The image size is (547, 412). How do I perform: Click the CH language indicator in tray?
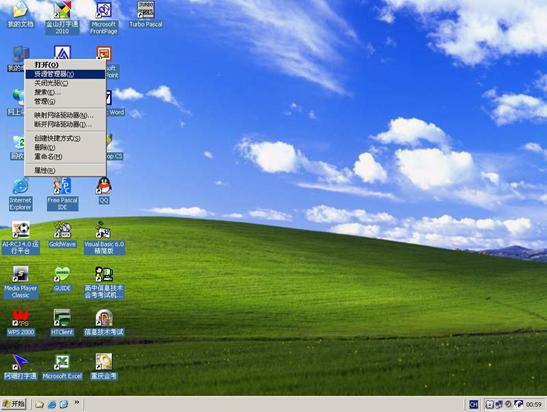pos(473,404)
